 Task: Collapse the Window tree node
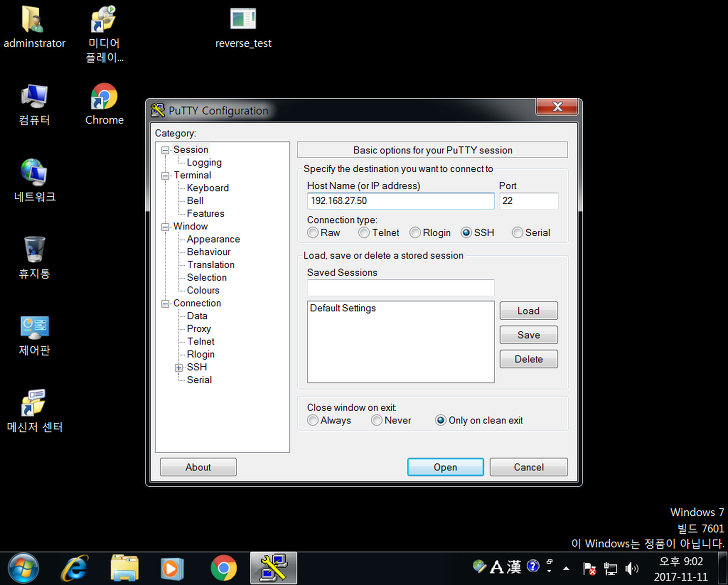point(165,227)
